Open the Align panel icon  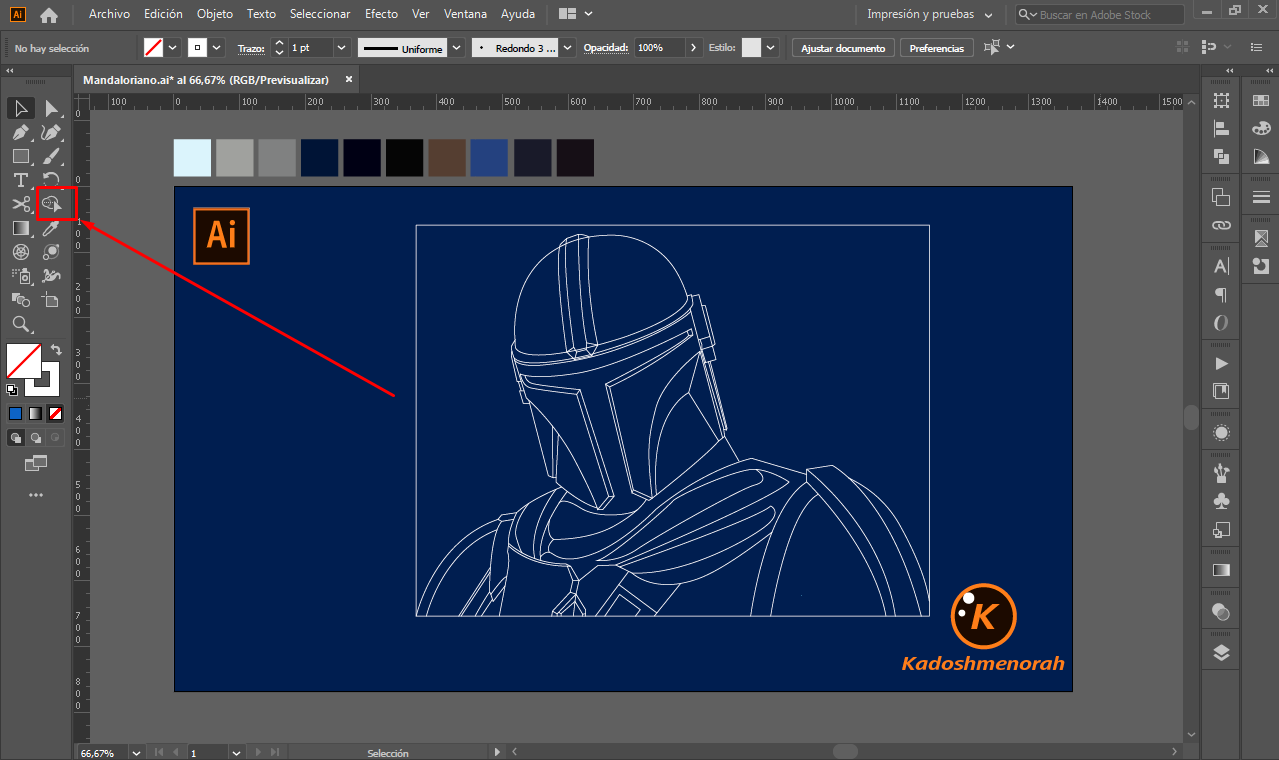[1221, 128]
